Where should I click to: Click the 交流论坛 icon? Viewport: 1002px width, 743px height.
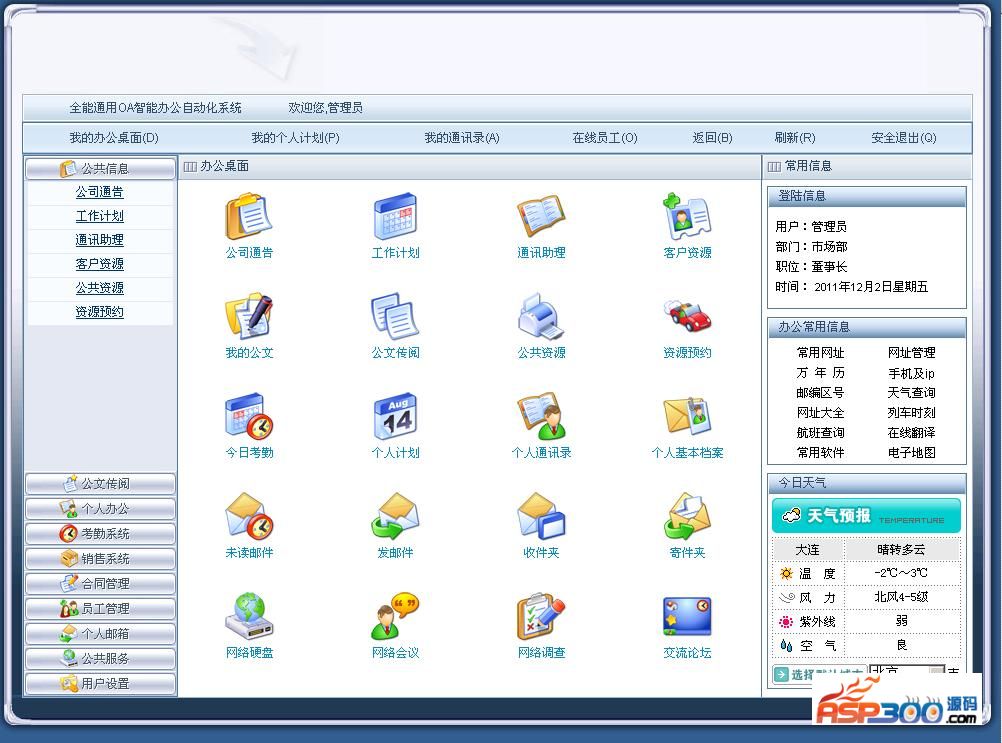687,616
